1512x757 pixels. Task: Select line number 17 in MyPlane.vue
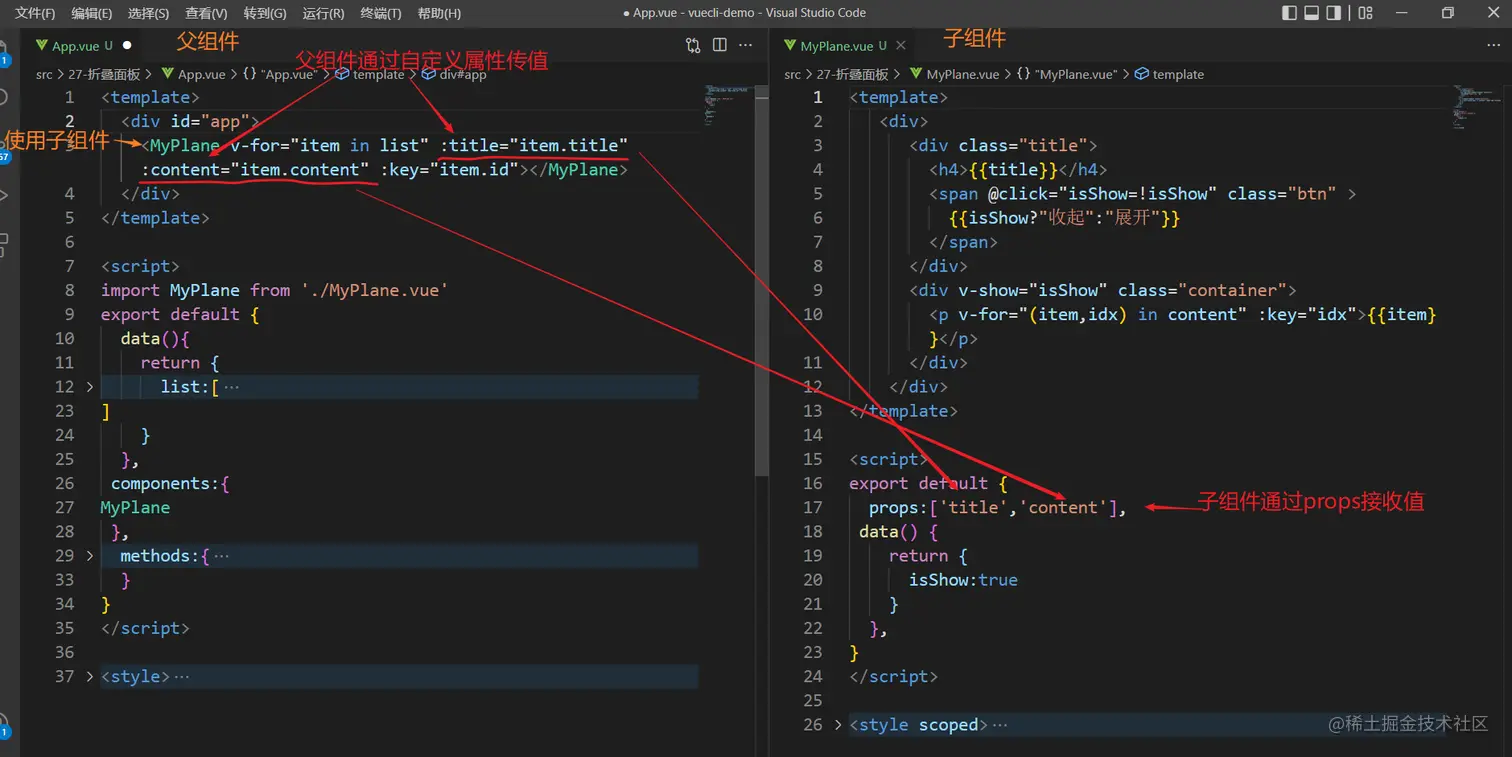click(x=812, y=508)
